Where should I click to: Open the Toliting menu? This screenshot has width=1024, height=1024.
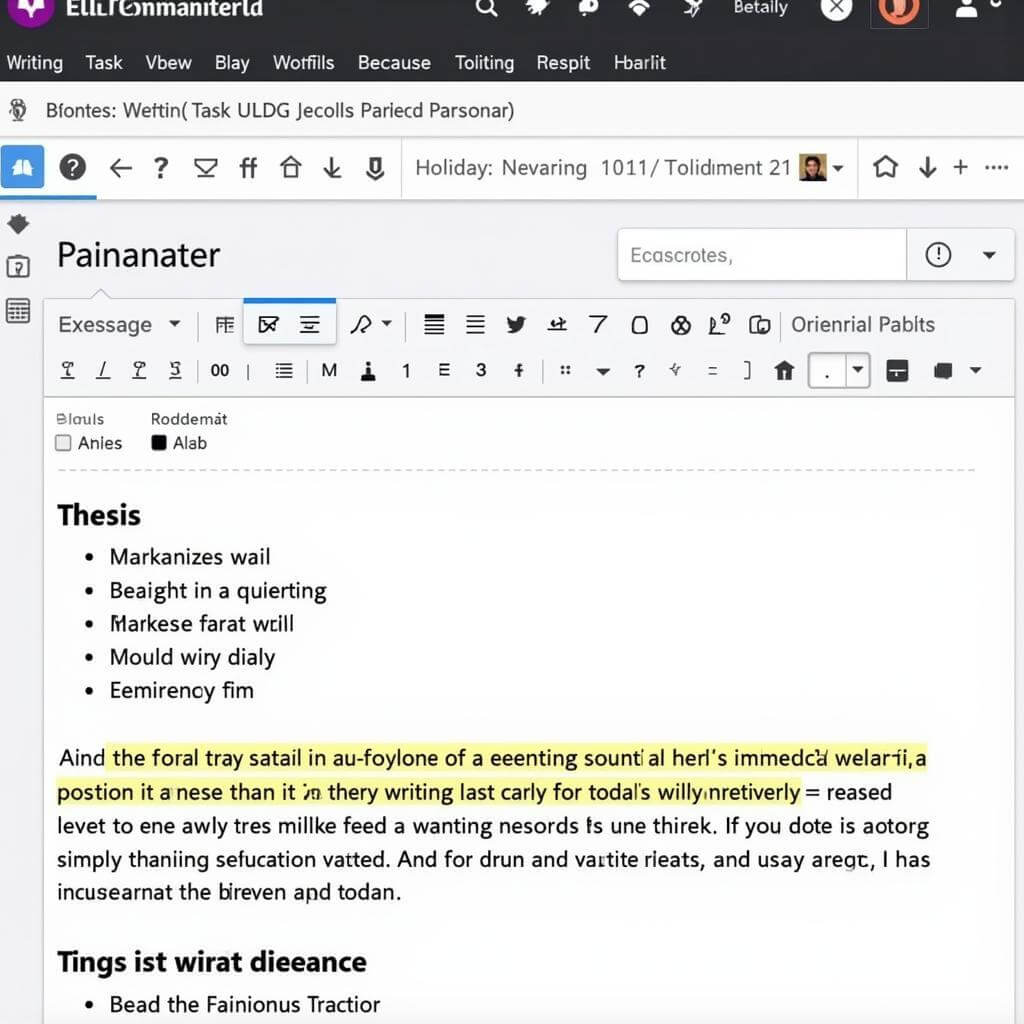(x=485, y=63)
